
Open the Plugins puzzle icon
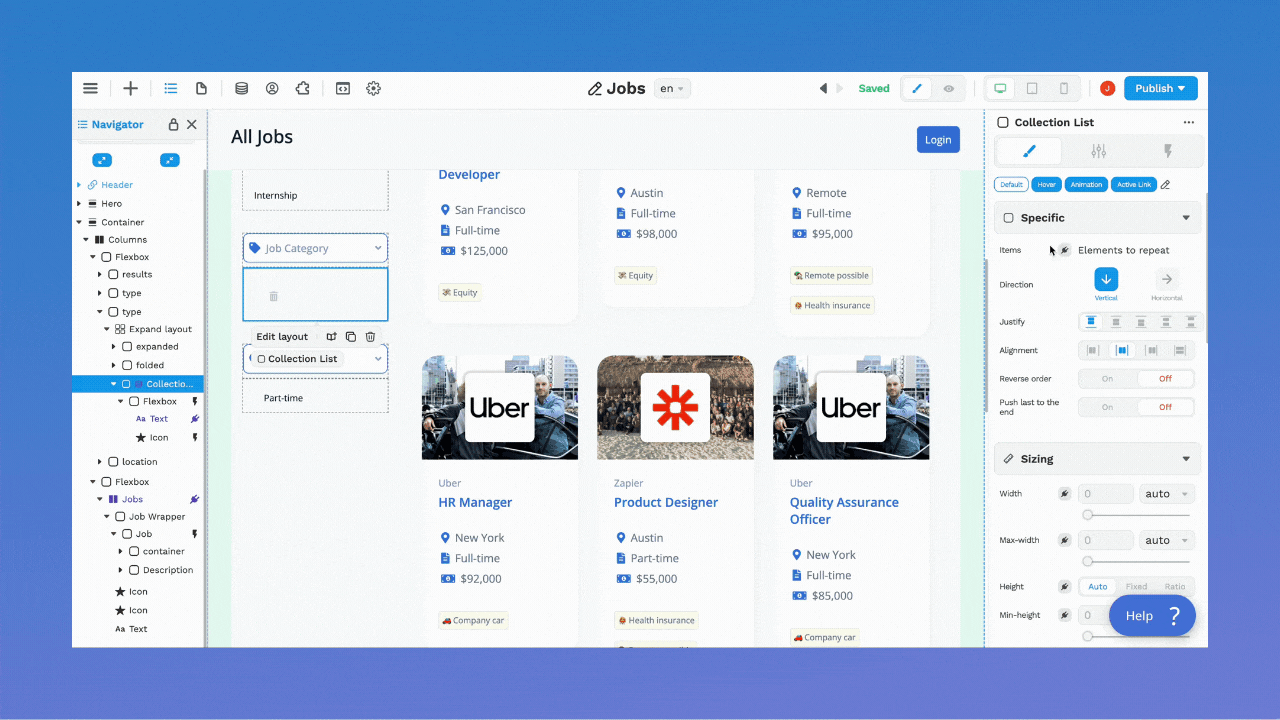pos(302,88)
